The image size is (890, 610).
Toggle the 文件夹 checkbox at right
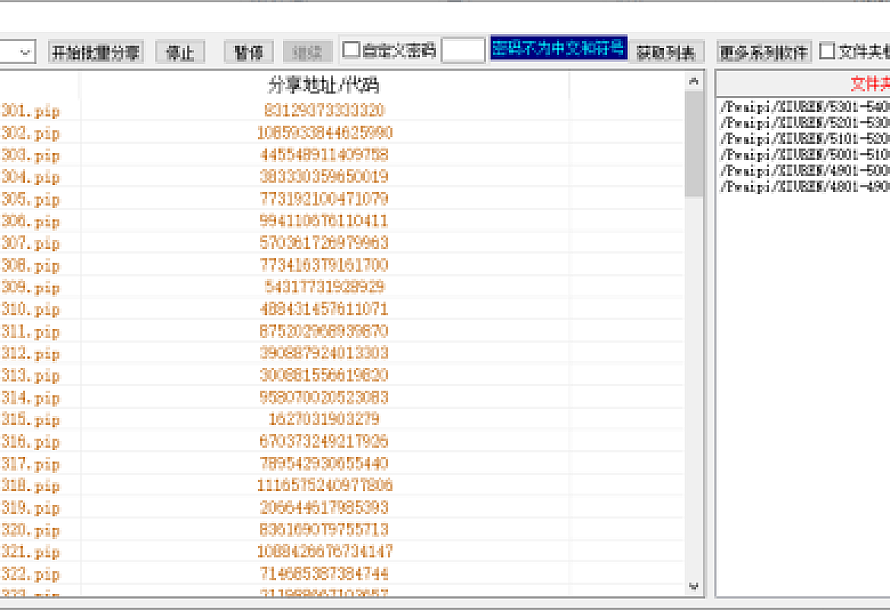828,50
